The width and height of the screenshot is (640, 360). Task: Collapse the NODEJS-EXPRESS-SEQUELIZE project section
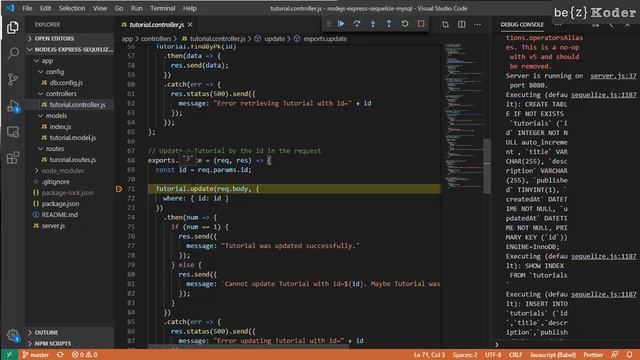pos(70,49)
